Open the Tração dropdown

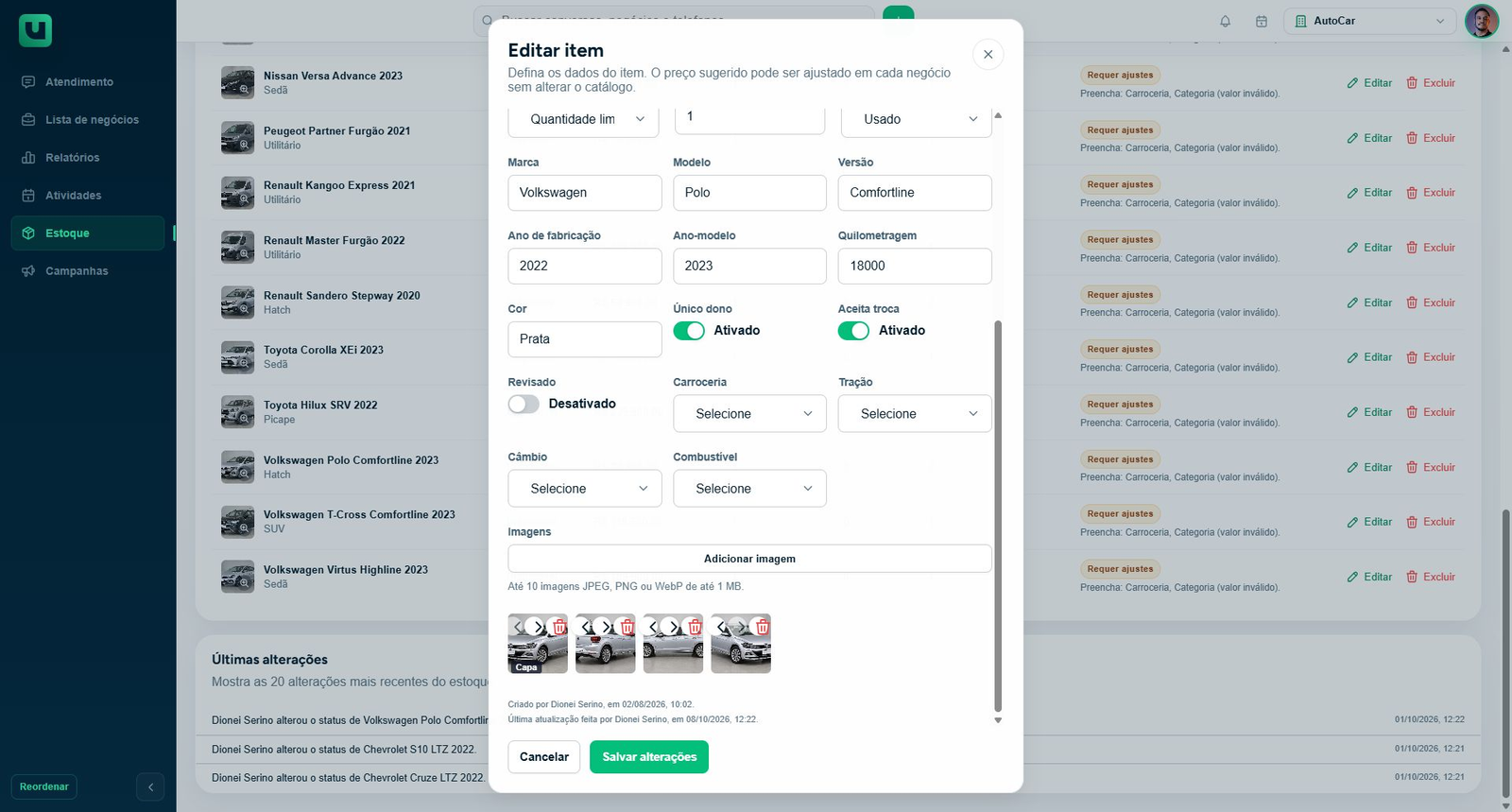(915, 414)
